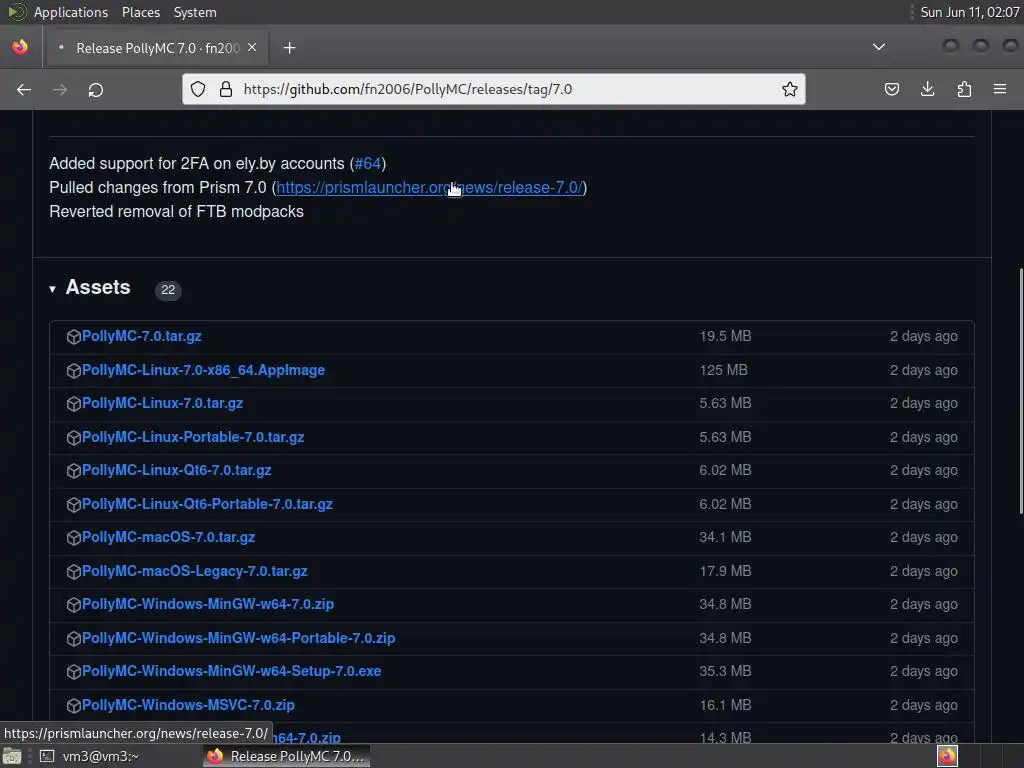Click "2 days ago" in PollyMC-macOS-7.0.tar.gz row

pyautogui.click(x=923, y=537)
